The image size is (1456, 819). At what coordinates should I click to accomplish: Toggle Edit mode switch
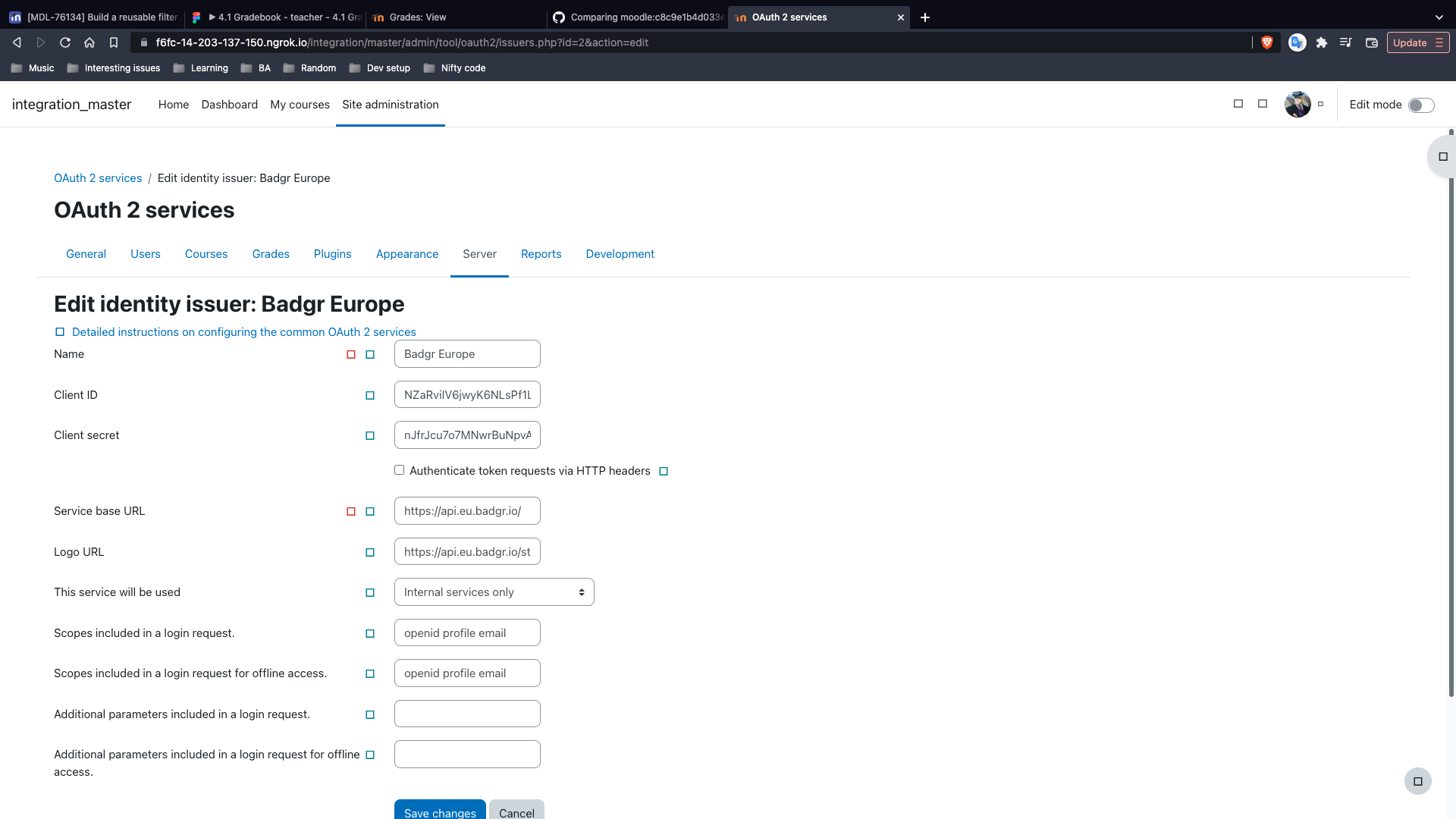(x=1421, y=105)
